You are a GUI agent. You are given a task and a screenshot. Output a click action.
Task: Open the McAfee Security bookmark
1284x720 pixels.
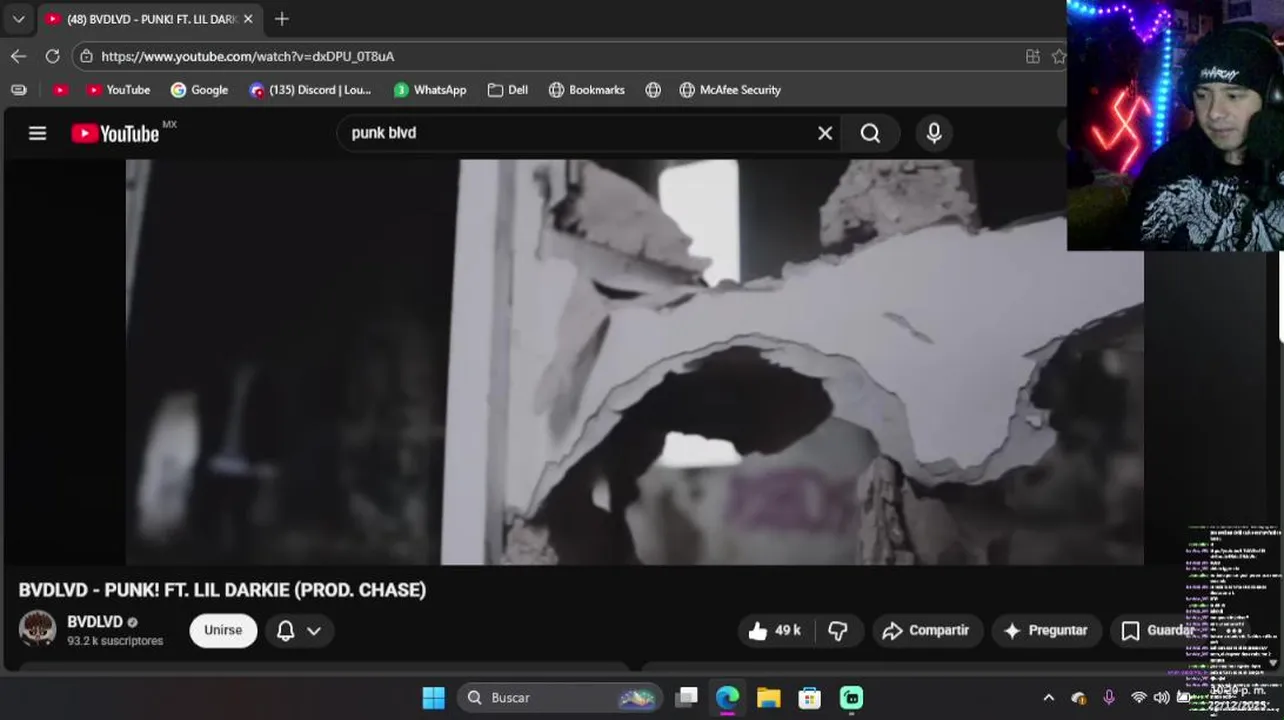pyautogui.click(x=730, y=90)
